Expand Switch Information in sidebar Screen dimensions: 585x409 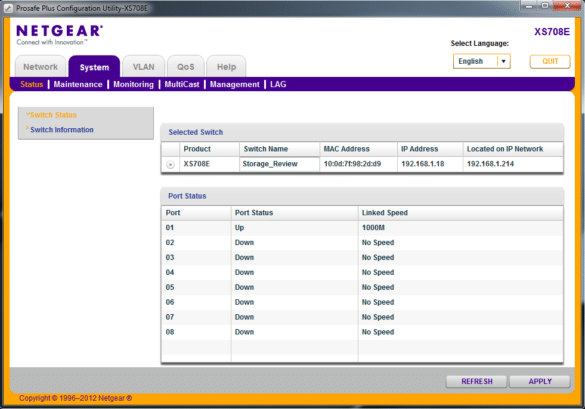click(x=62, y=129)
